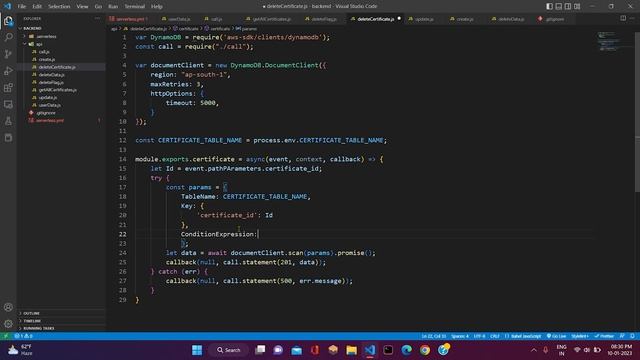640x360 pixels.
Task: Click the Windows taskbar Search box
Action: pyautogui.click(x=229, y=350)
